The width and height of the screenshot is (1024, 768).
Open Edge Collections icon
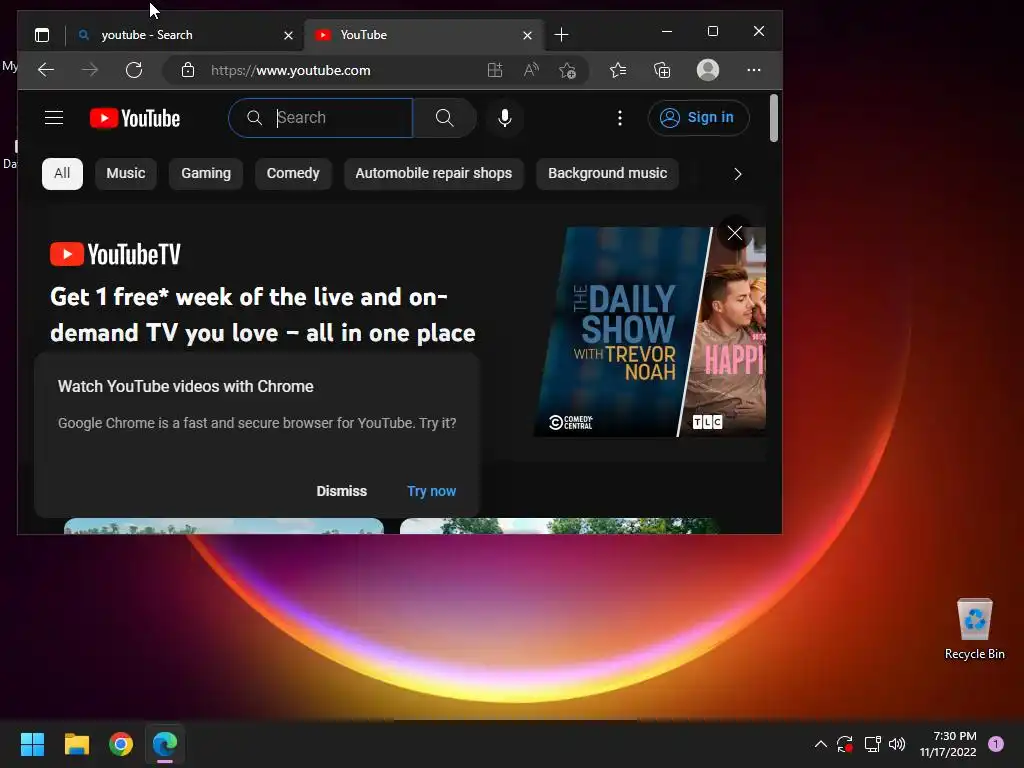pos(662,70)
